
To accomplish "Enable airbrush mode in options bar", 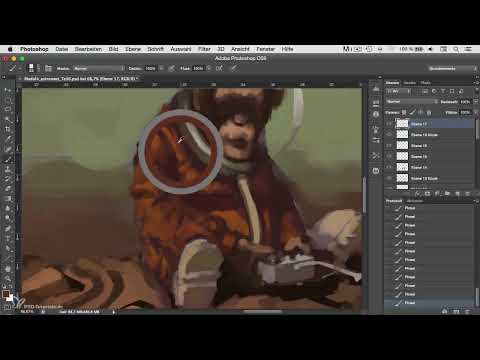I will 219,68.
